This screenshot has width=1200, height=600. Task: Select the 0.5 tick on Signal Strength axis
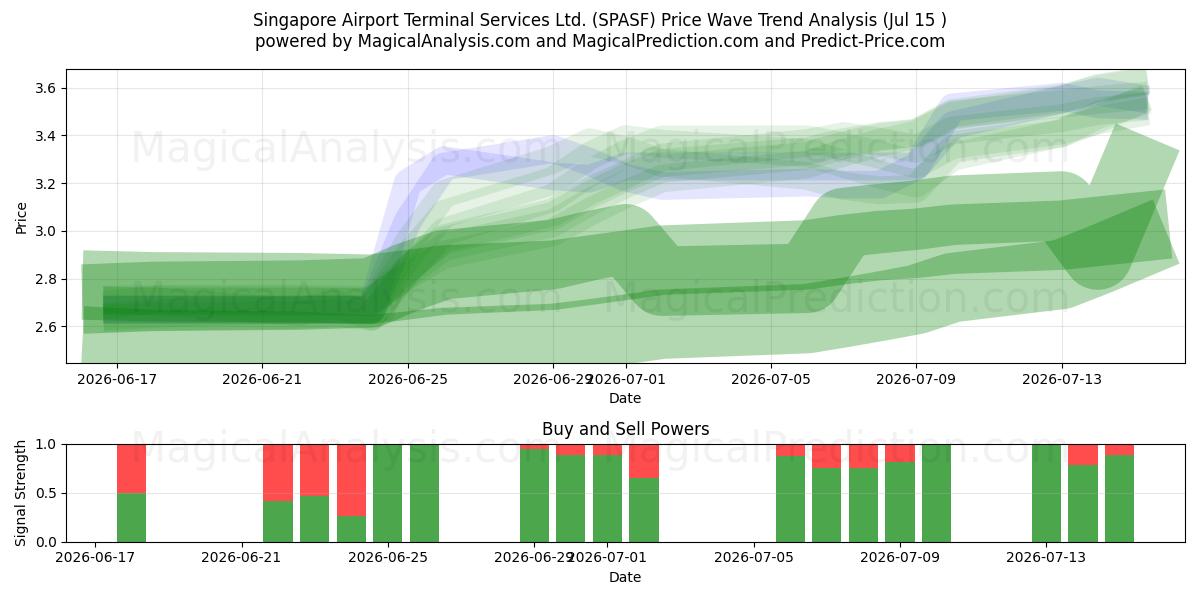pyautogui.click(x=47, y=493)
